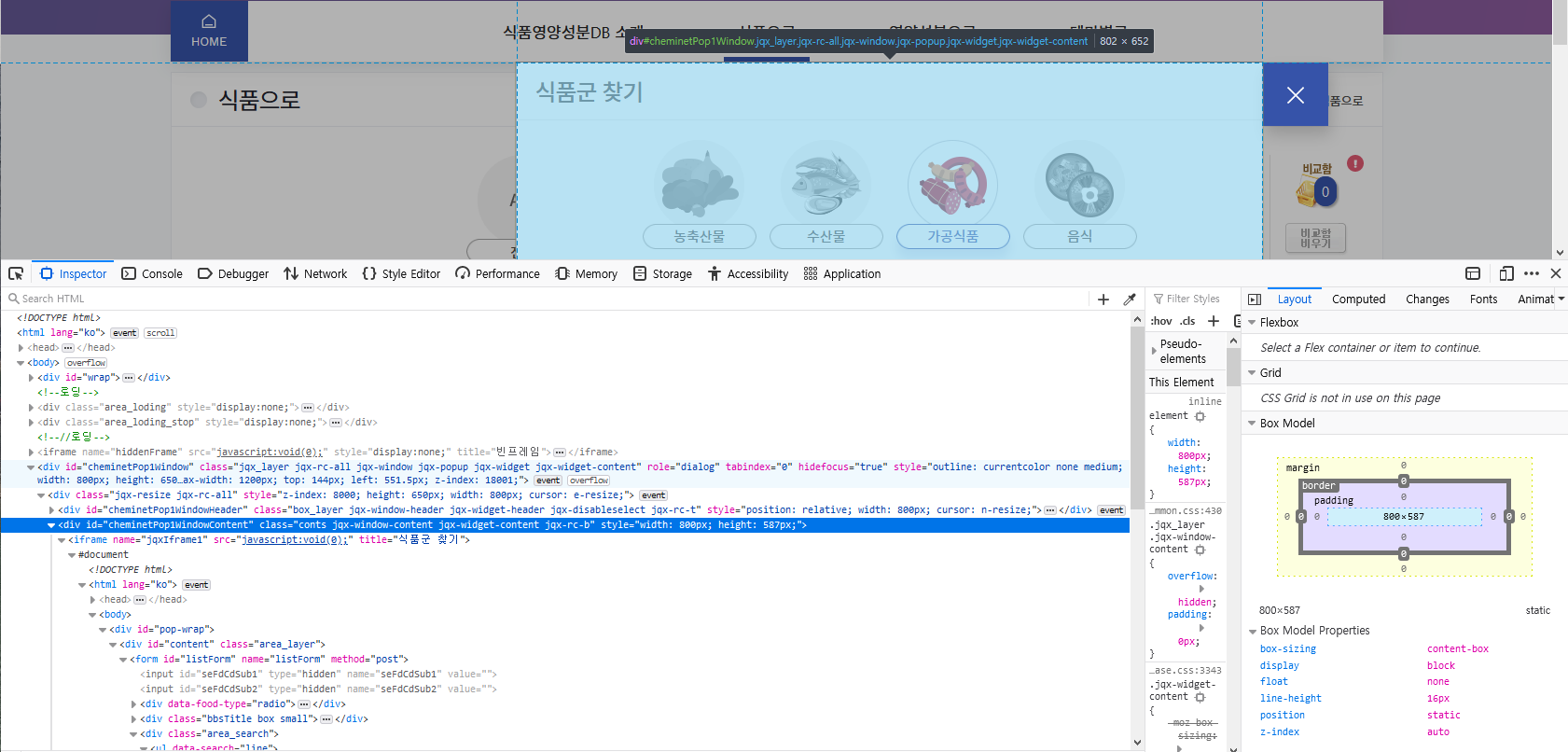Screen dimensions: 1568x752
Task: Click the HOME icon on the page
Action: (x=209, y=21)
